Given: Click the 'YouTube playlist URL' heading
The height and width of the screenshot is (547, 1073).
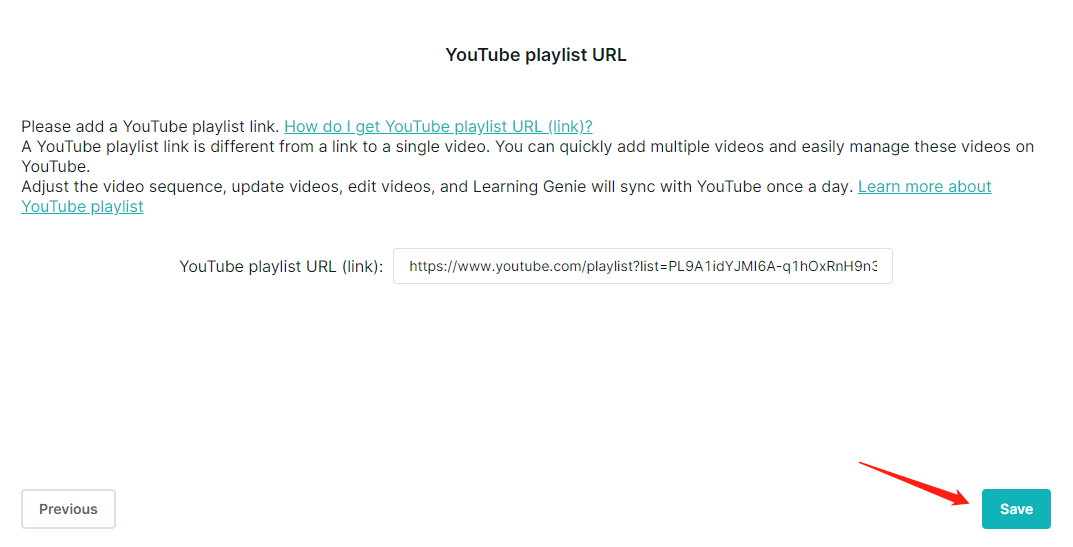Looking at the screenshot, I should click(536, 55).
